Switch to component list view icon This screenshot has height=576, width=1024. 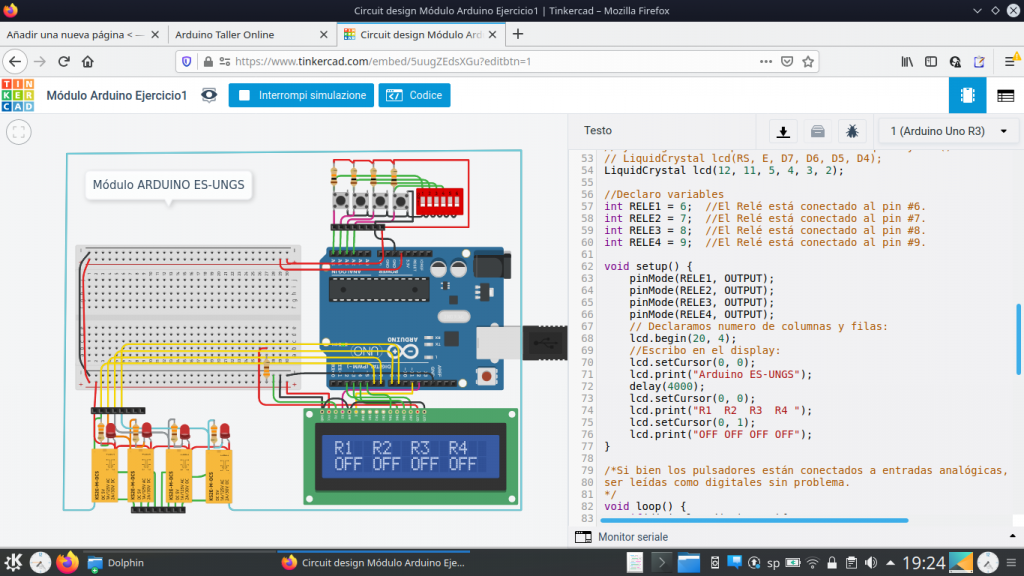(1005, 96)
